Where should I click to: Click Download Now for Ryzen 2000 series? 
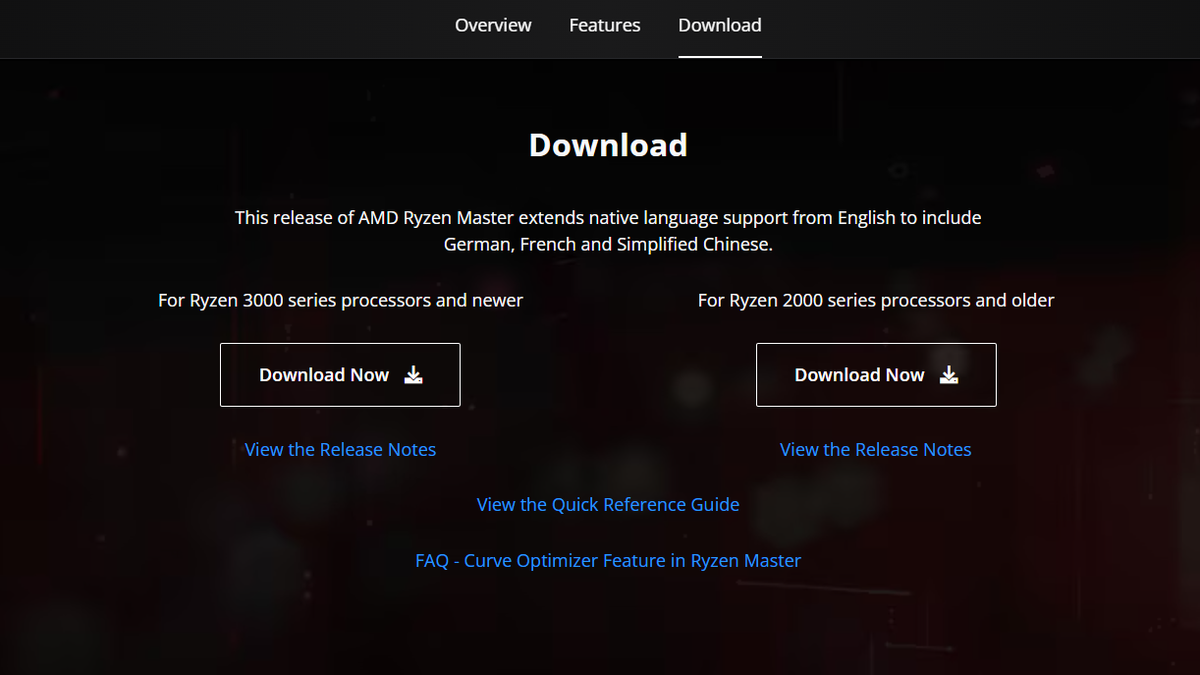coord(876,375)
